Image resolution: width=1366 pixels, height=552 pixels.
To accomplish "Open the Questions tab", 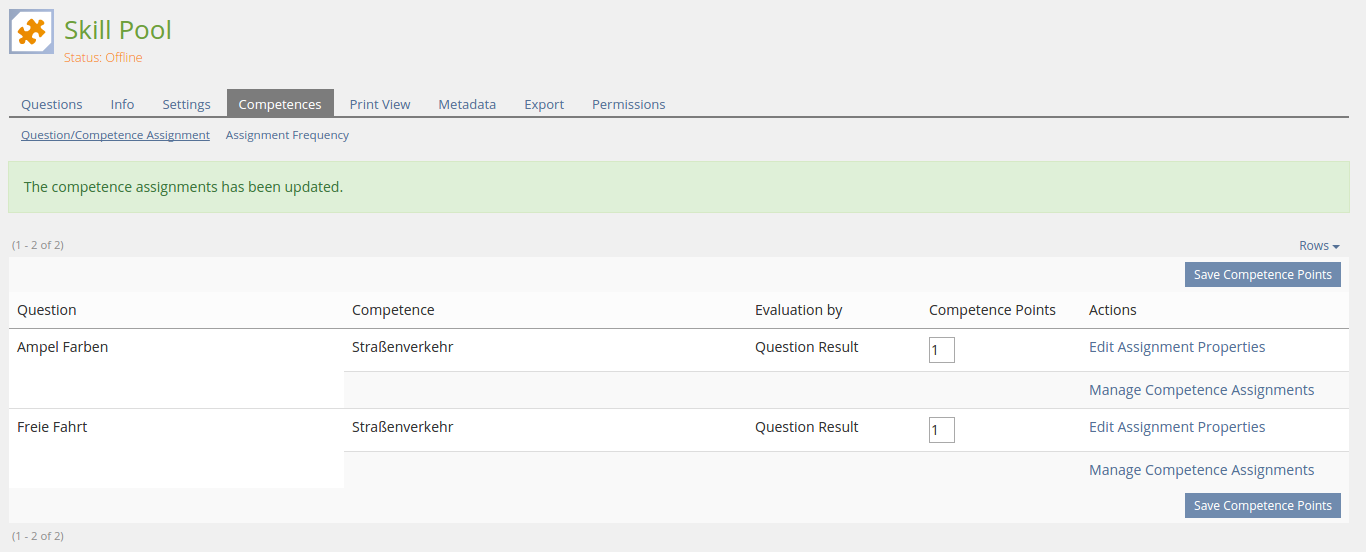I will (x=52, y=104).
